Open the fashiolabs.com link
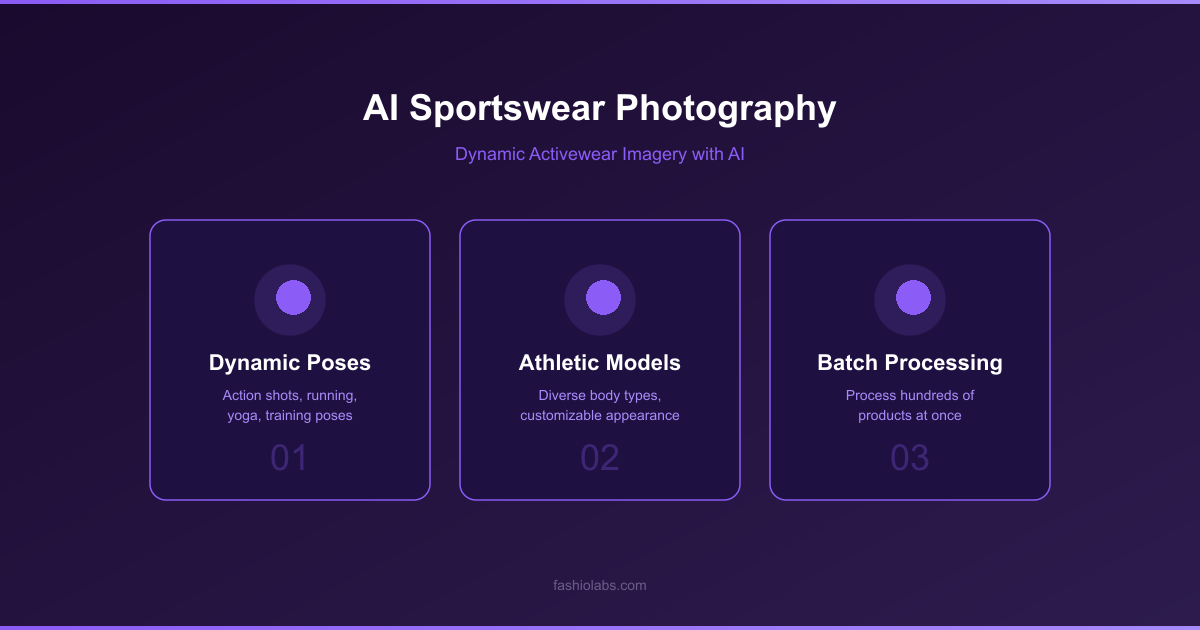 point(600,585)
